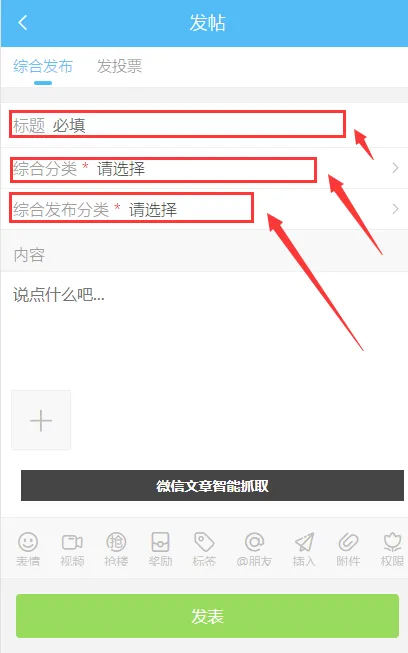
Task: Open 综合分类 请选择 selector
Action: (x=204, y=168)
